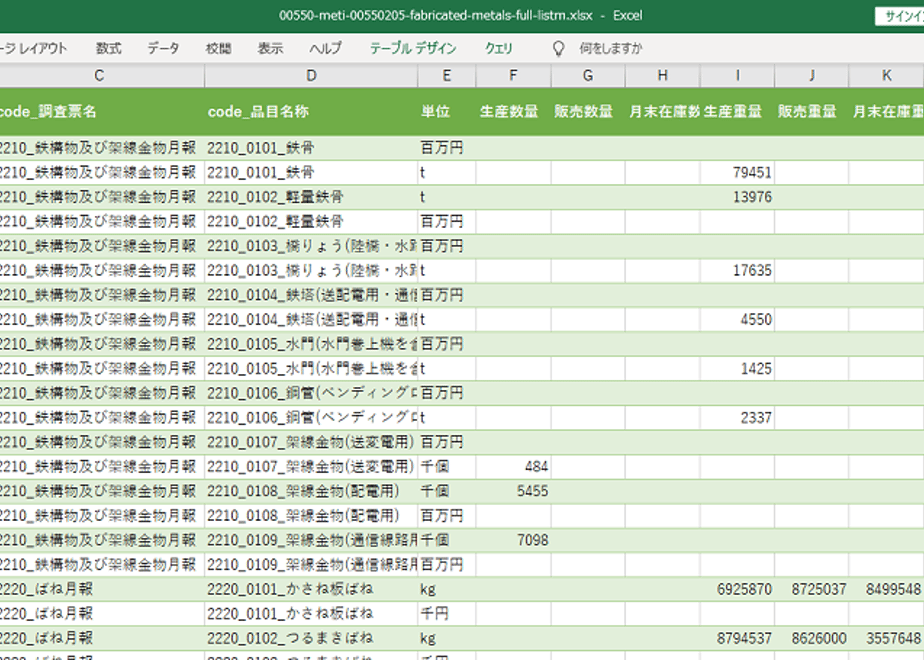Click the 生産重量 header cell
Screen dimensions: 924x660
[737, 111]
